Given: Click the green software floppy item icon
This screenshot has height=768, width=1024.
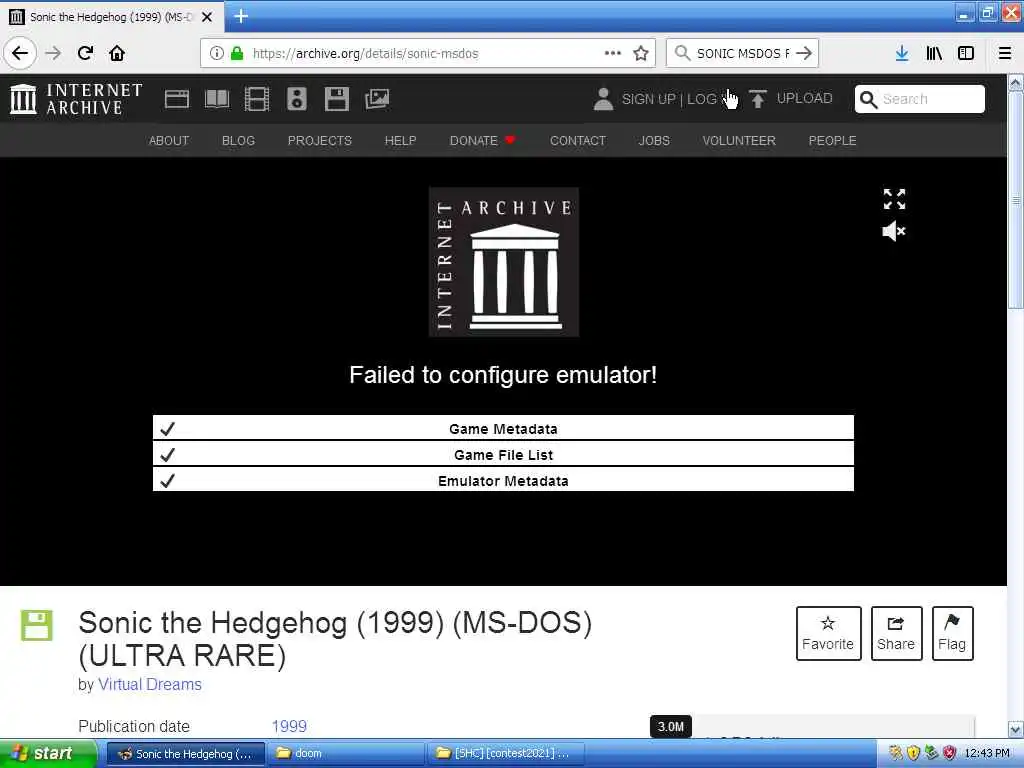Looking at the screenshot, I should 37,626.
